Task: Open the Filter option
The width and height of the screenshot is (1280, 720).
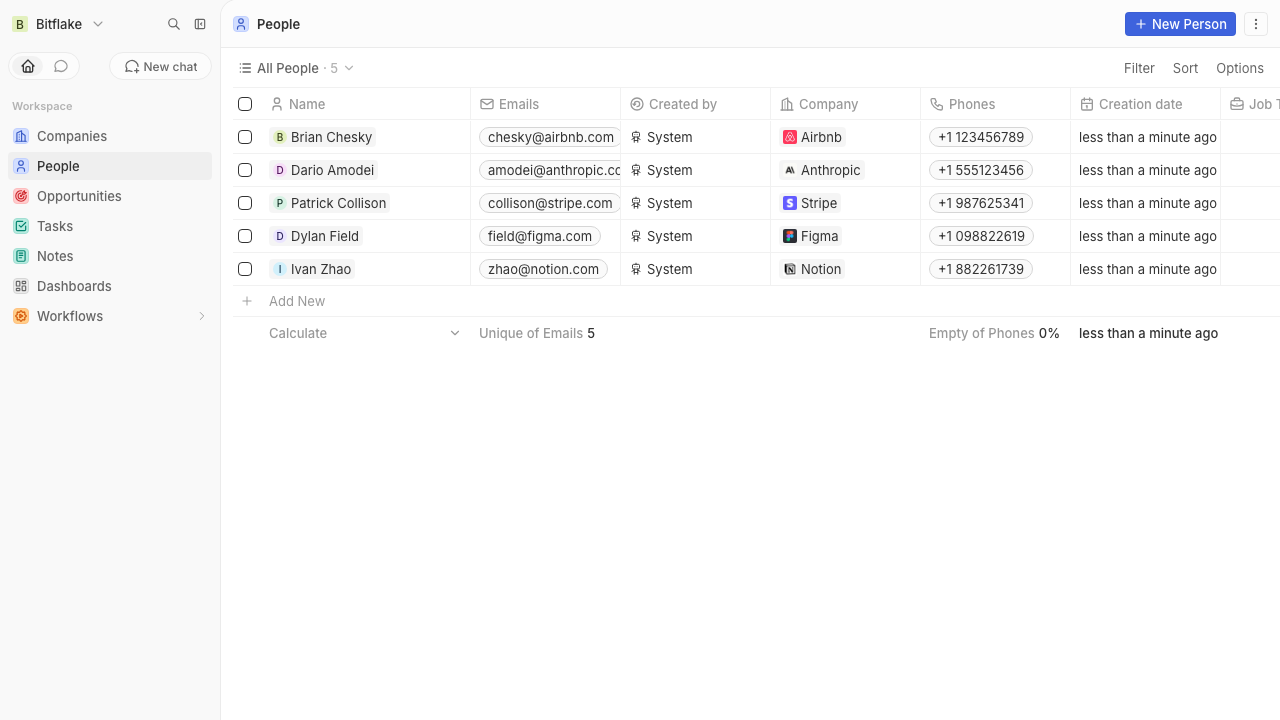Action: [1139, 68]
